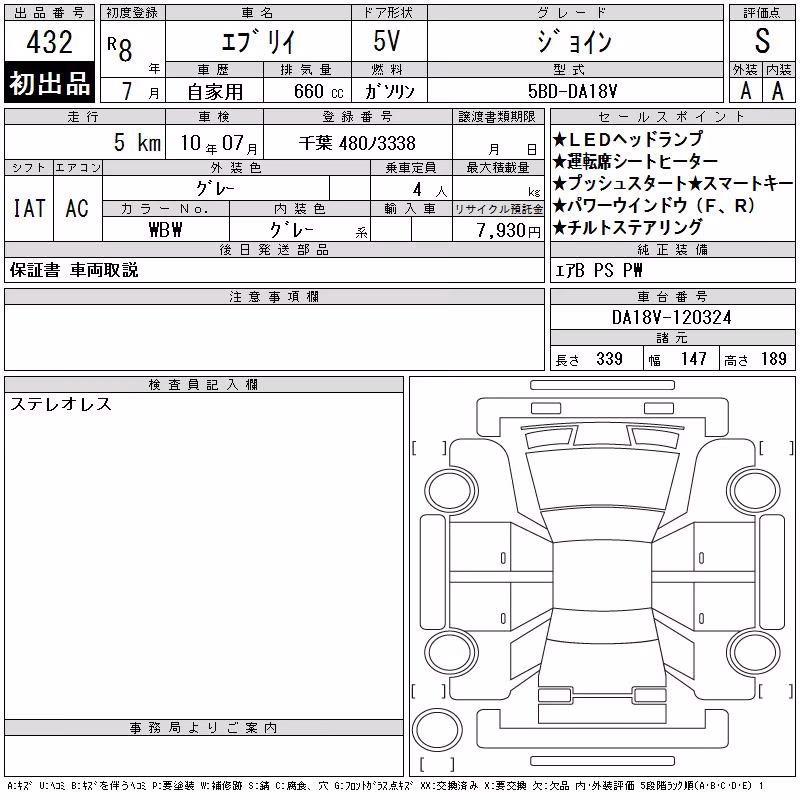This screenshot has height=800, width=800.
Task: Click the 初出品 black badge
Action: [x=49, y=82]
